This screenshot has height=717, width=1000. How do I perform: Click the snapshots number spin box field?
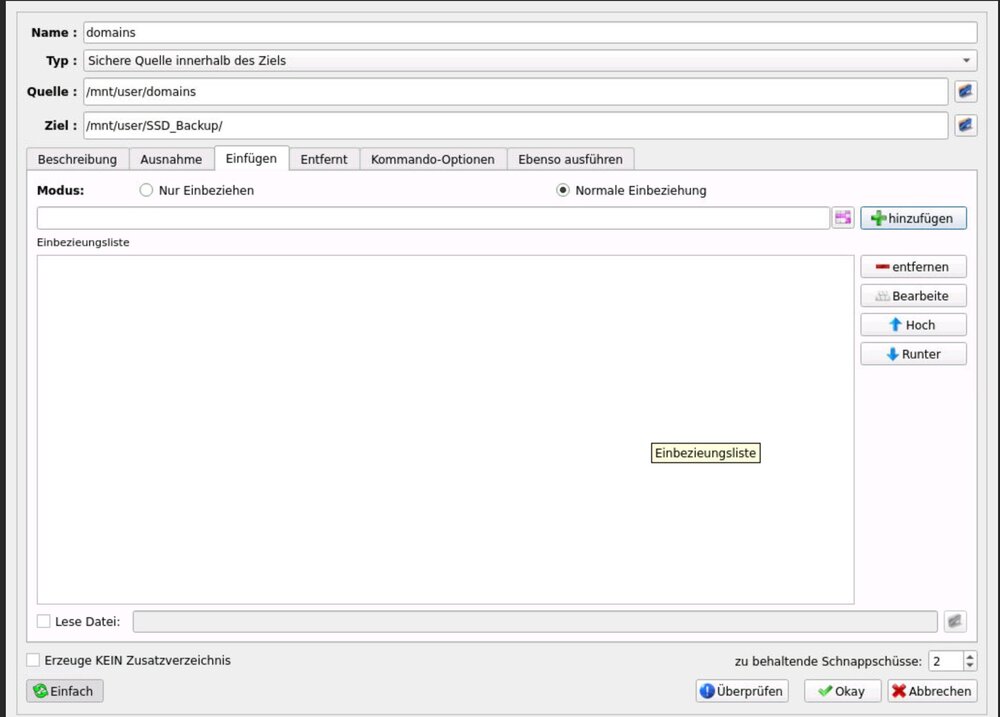(946, 661)
